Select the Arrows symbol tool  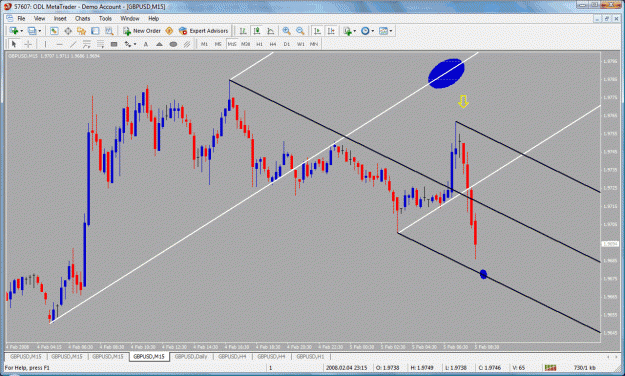(x=128, y=44)
